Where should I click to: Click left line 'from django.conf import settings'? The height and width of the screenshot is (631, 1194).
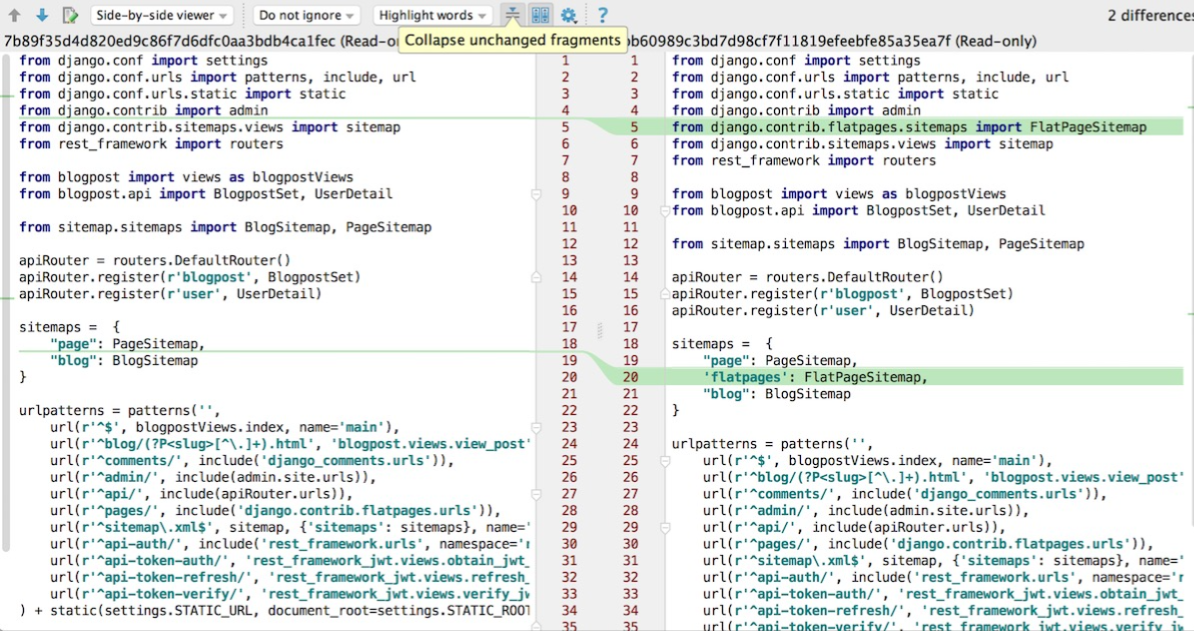coord(144,61)
